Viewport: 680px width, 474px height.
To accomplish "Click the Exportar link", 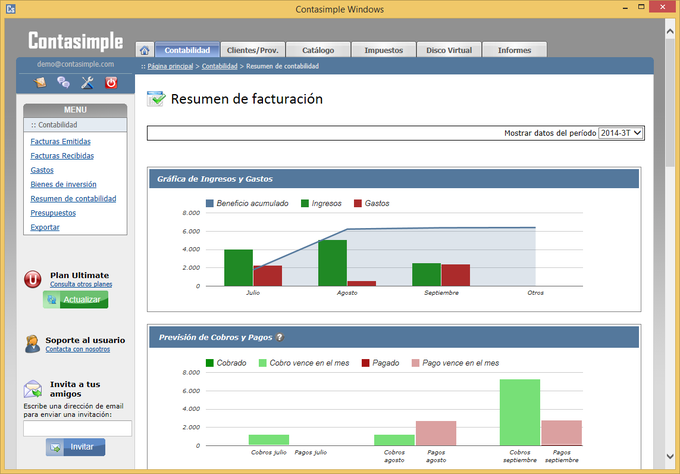I will (45, 227).
